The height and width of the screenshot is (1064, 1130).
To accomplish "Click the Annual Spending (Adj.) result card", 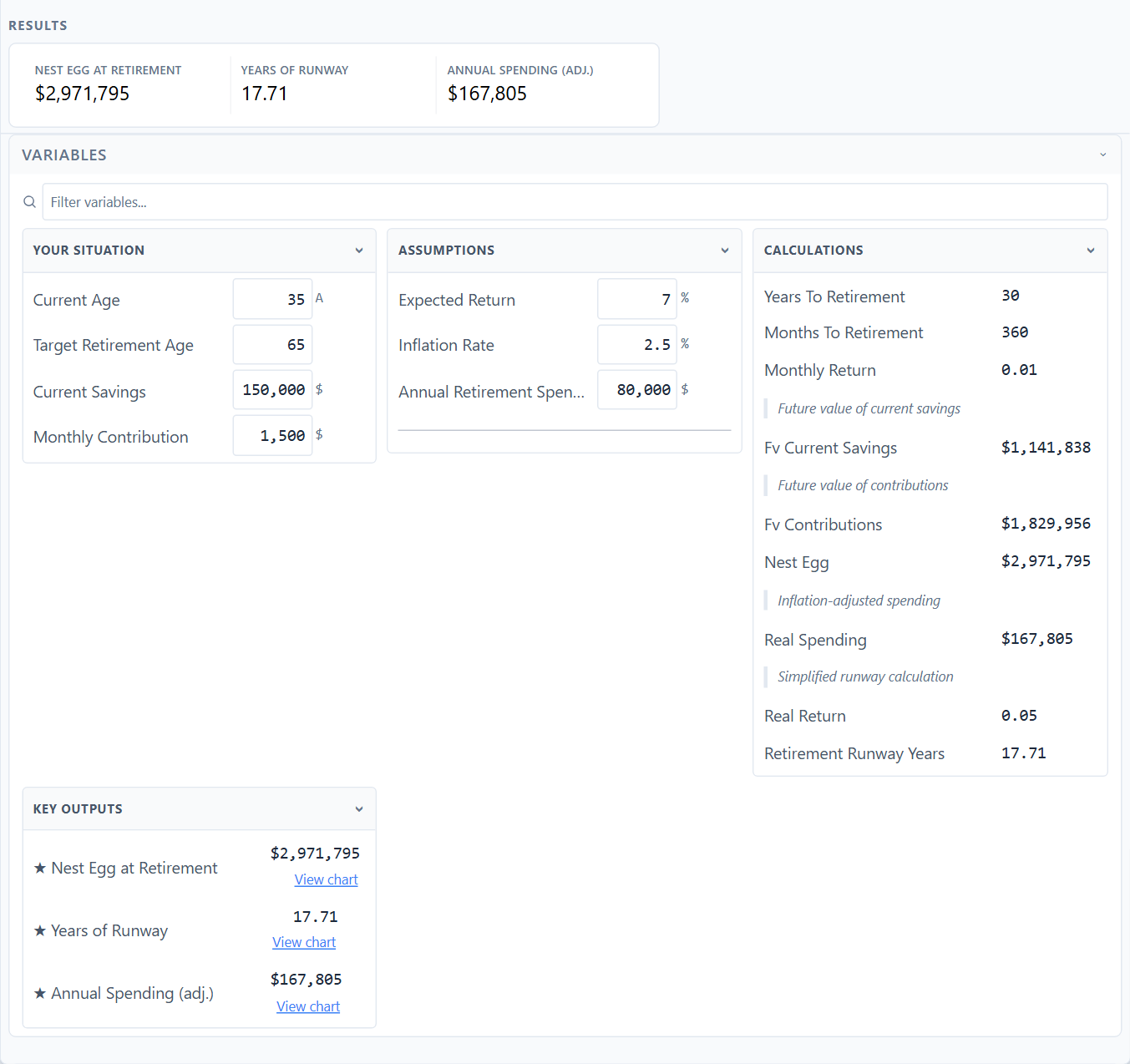I will (x=540, y=84).
